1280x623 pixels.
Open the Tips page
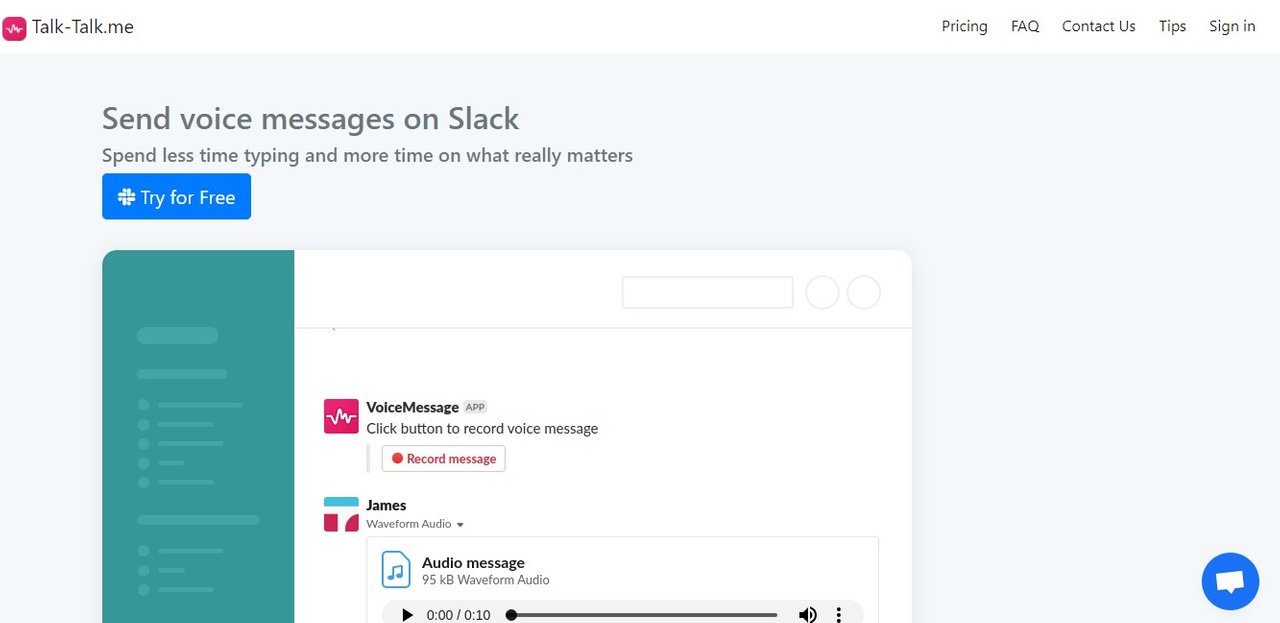[1172, 26]
